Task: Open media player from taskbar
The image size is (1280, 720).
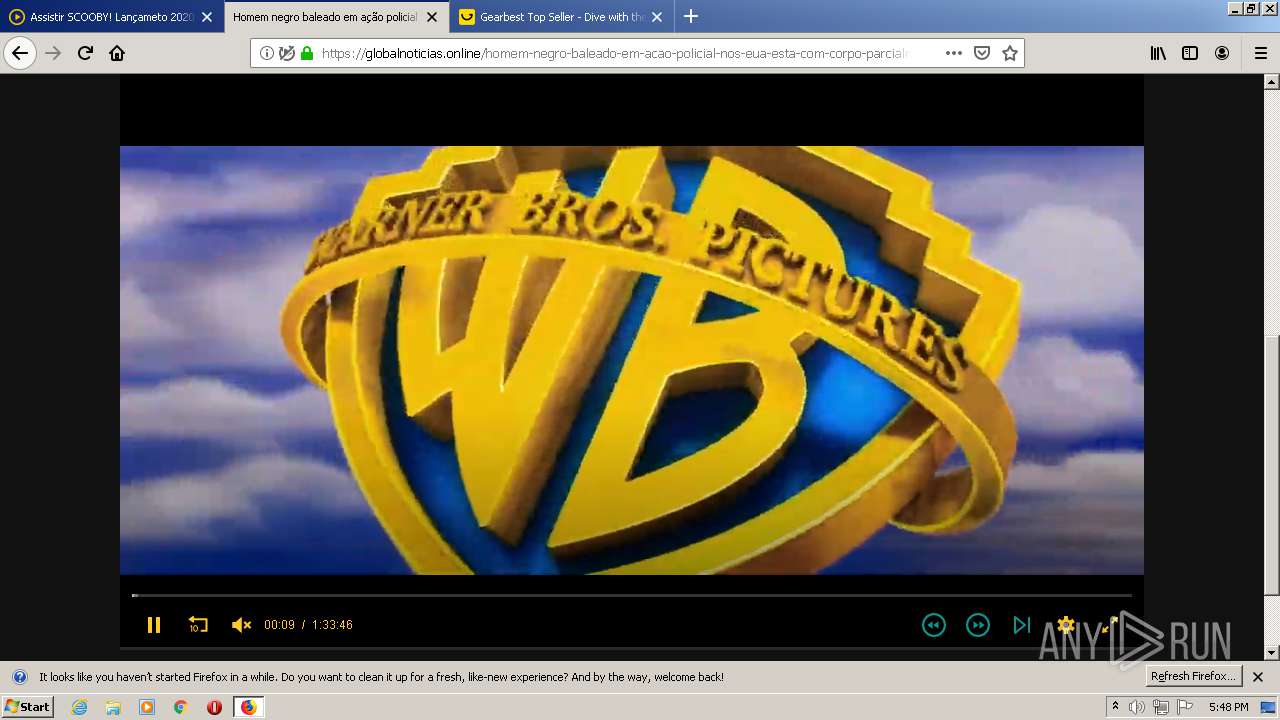Action: (147, 707)
